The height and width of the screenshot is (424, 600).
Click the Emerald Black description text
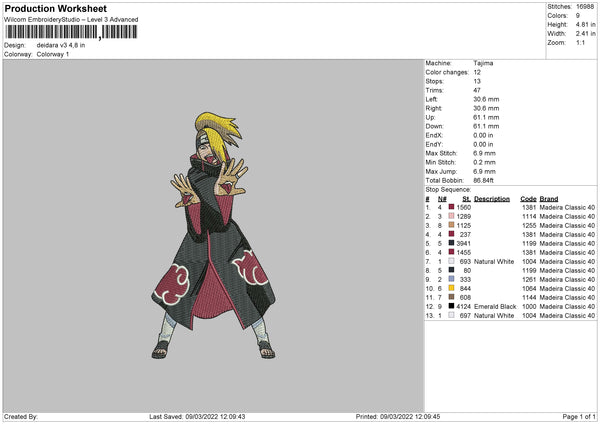click(x=496, y=306)
